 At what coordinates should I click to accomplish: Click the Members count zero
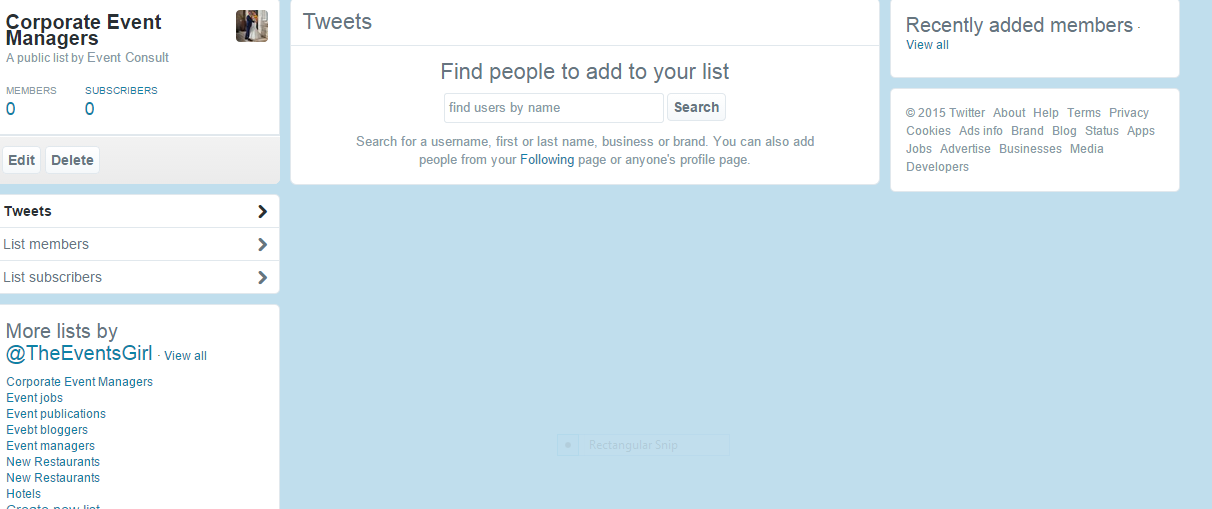[x=11, y=109]
